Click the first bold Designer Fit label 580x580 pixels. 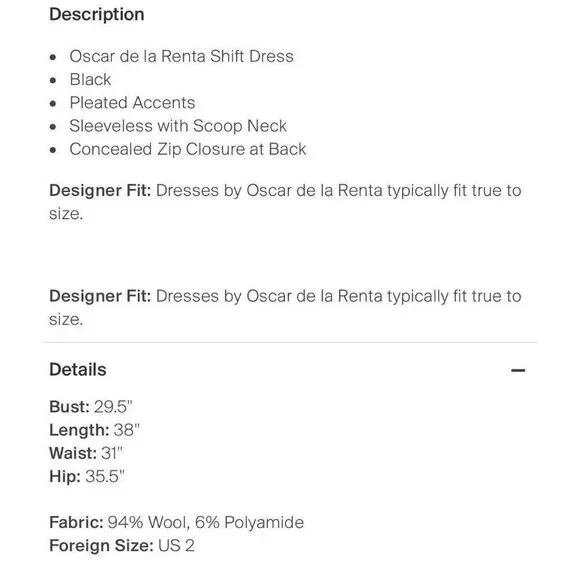click(x=100, y=191)
